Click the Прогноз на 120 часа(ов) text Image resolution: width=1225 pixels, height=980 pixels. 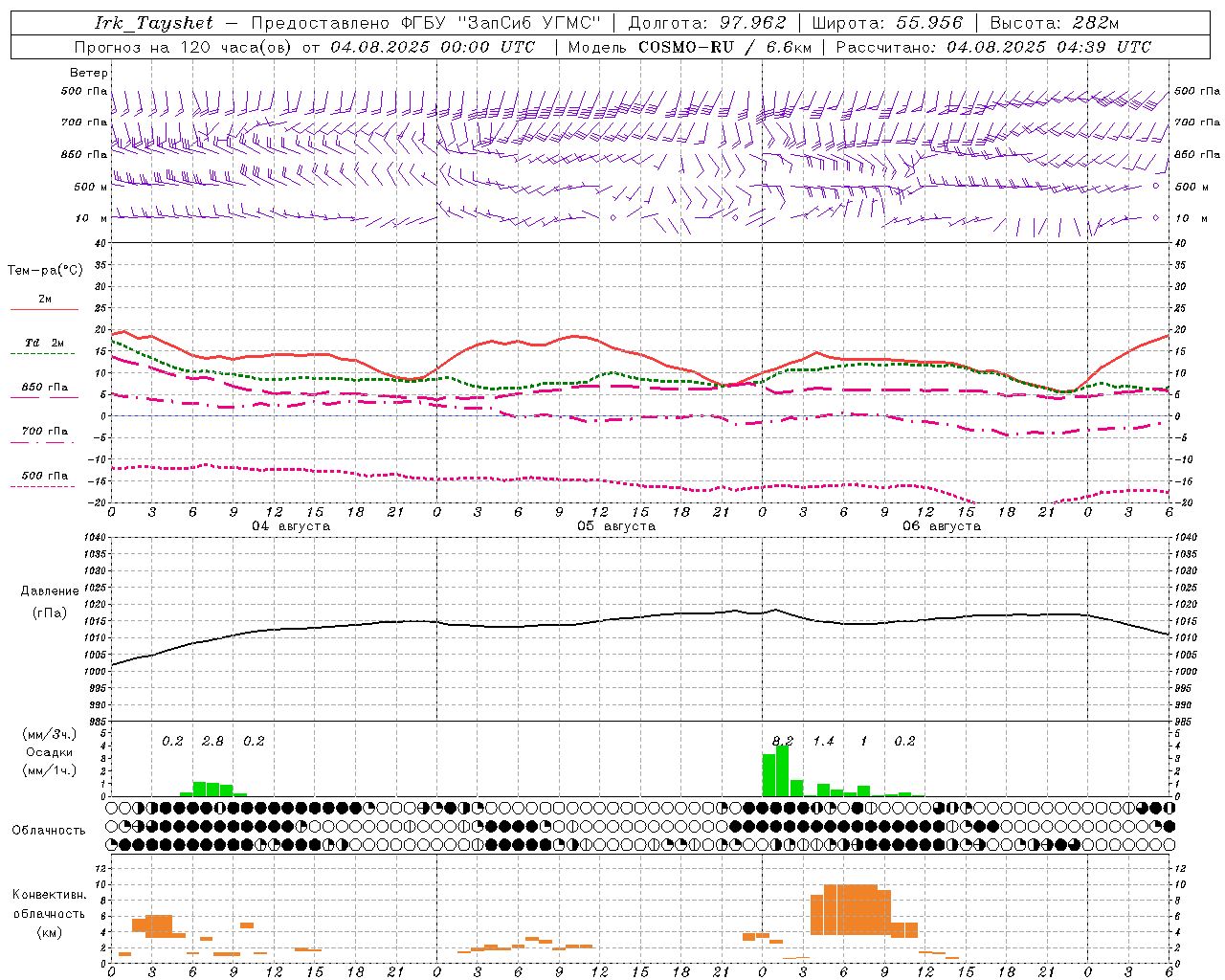184,47
